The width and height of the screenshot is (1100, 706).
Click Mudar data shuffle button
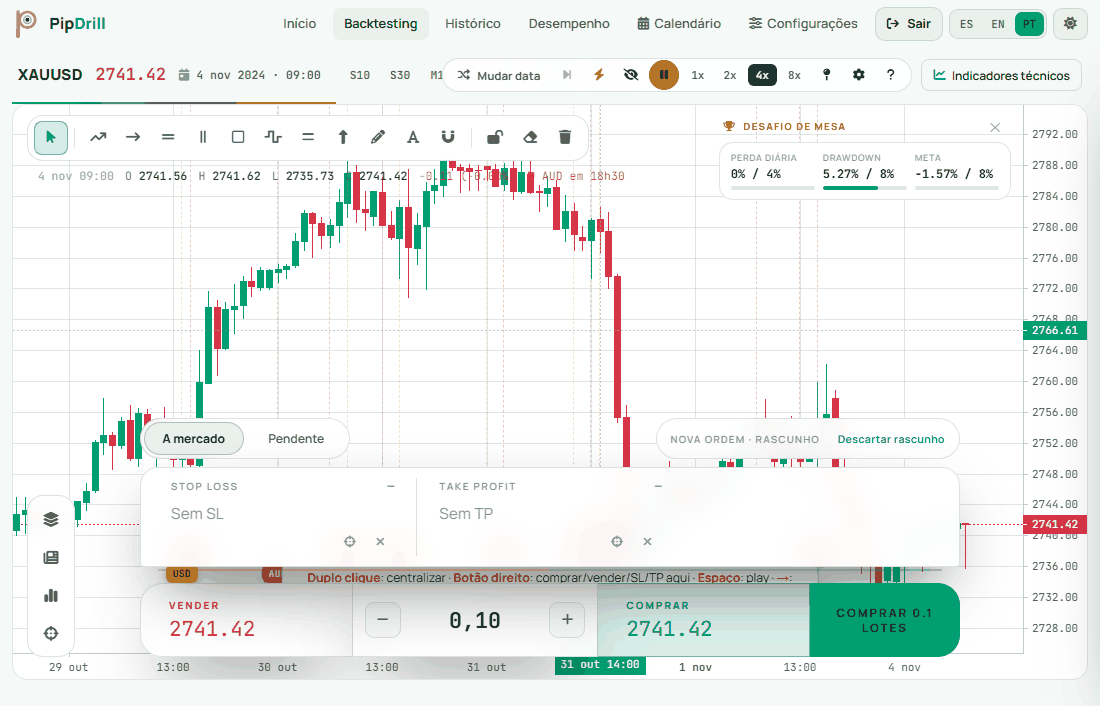[x=499, y=75]
